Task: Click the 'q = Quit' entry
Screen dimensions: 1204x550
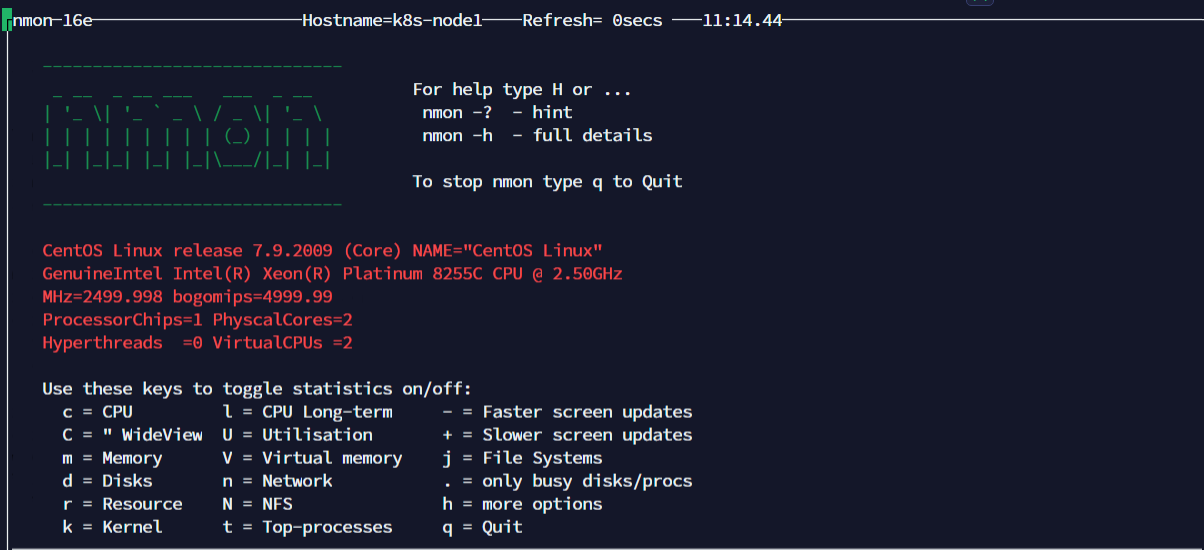Action: tap(482, 527)
